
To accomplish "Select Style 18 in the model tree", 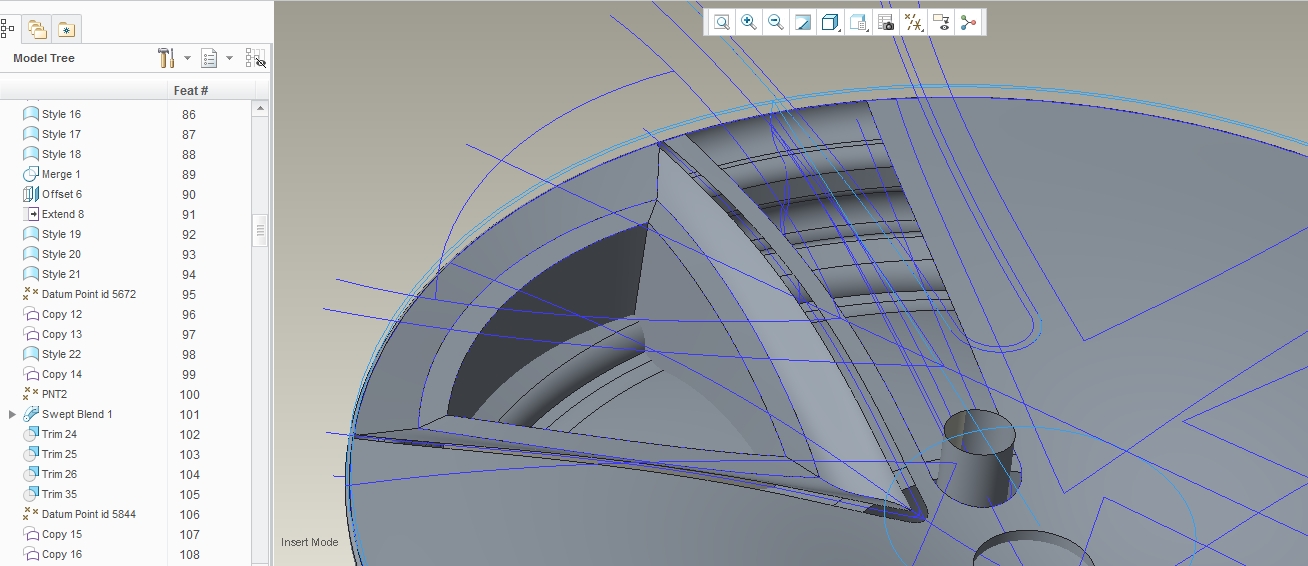I will pos(61,154).
